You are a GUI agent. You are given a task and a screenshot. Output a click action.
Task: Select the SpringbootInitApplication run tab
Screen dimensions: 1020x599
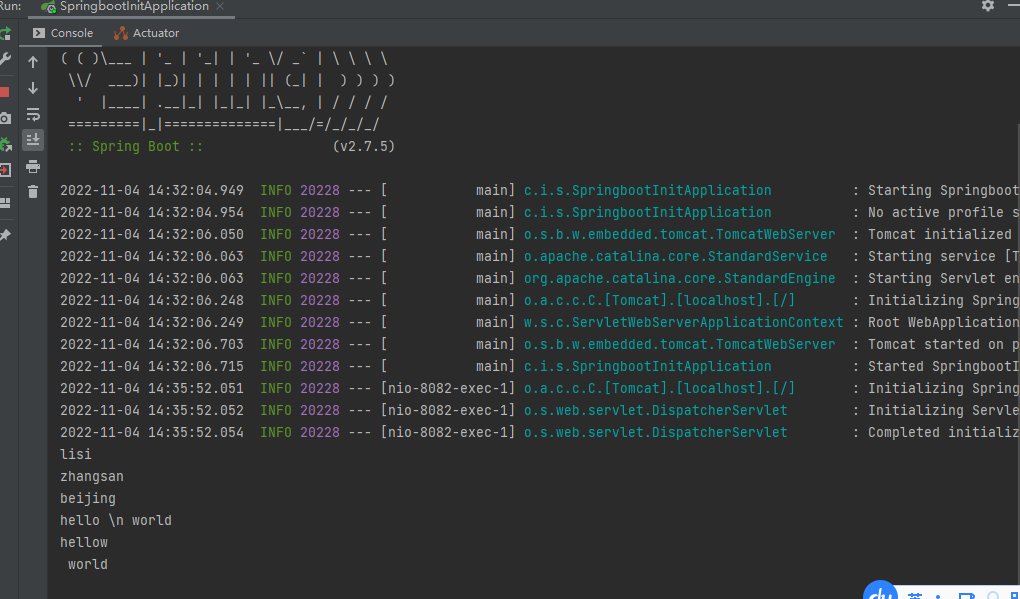click(x=133, y=7)
